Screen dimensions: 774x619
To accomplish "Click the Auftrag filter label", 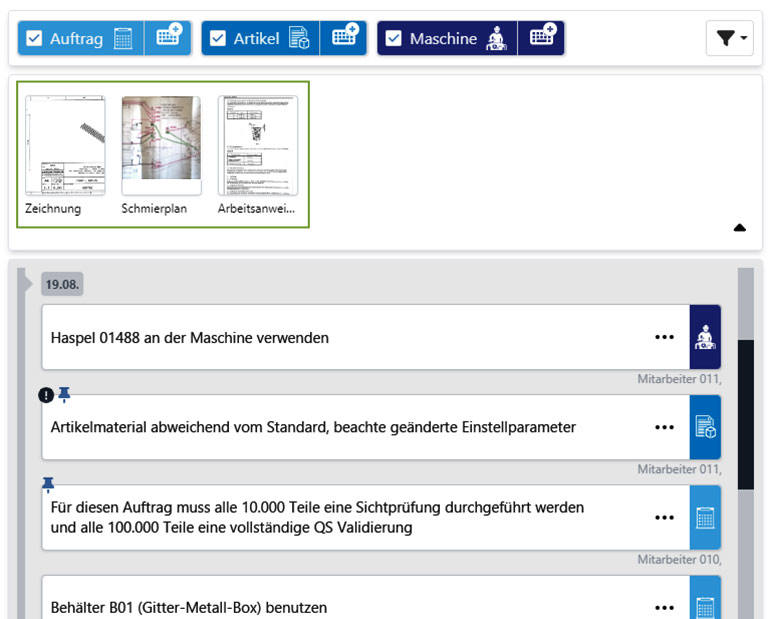I will point(77,39).
